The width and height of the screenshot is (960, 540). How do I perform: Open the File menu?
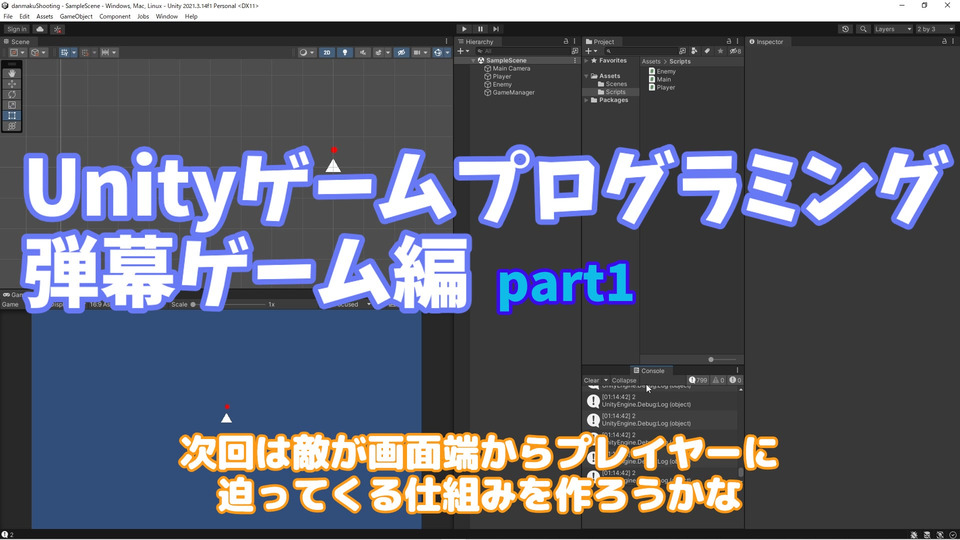[x=8, y=17]
